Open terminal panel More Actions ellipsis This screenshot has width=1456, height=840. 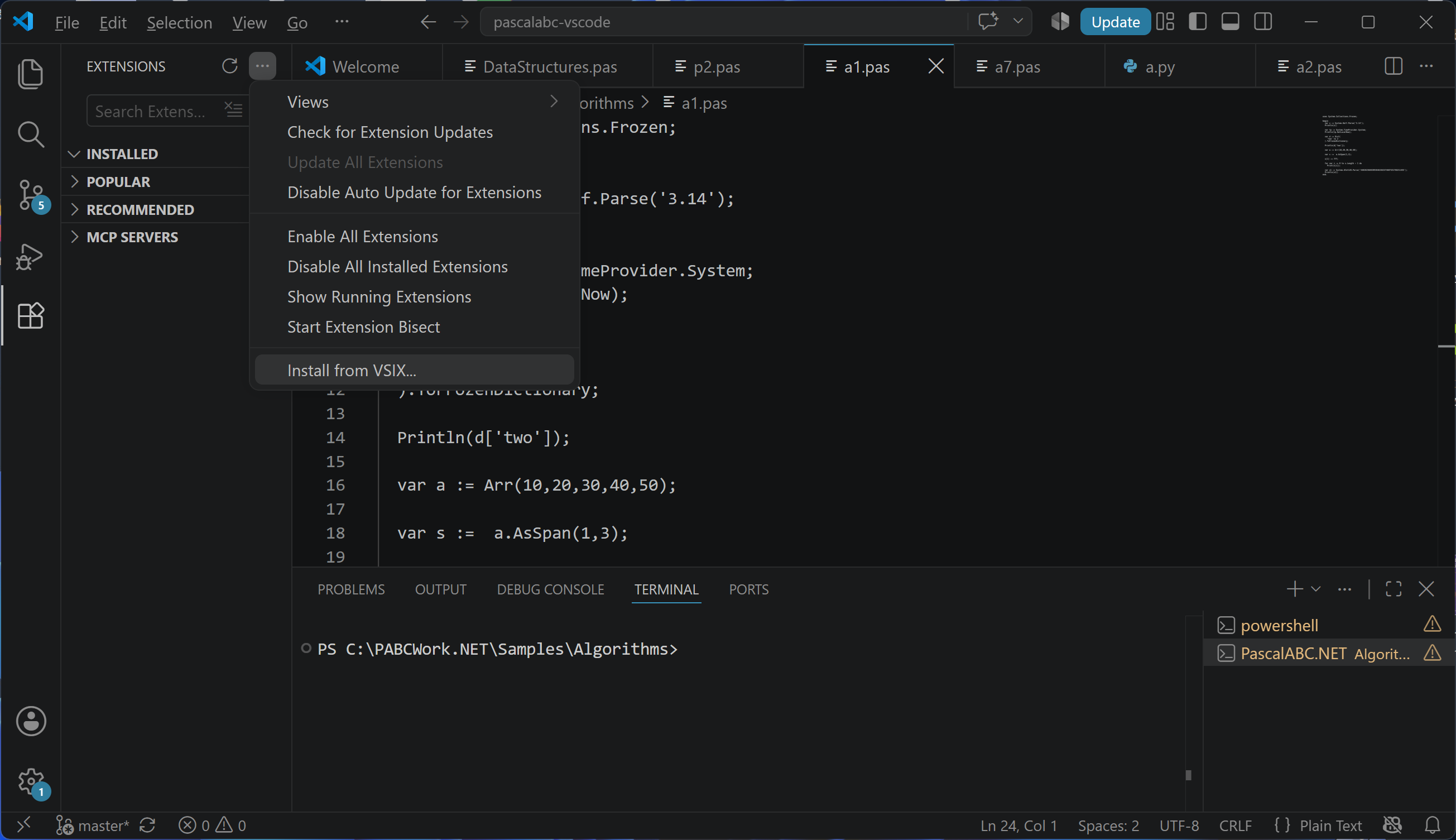coord(1345,589)
